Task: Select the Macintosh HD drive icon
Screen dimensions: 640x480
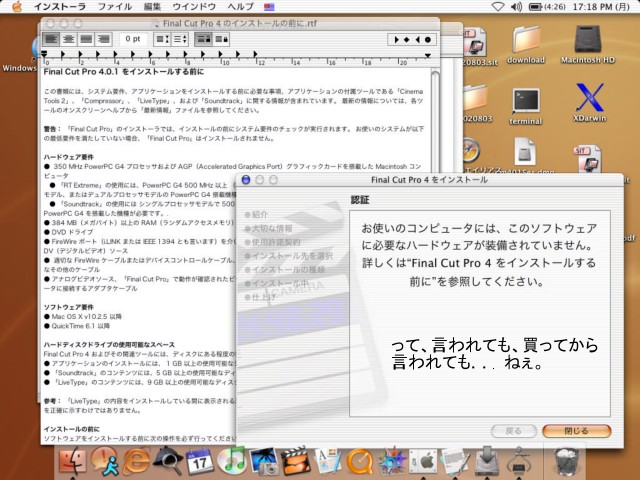Action: [588, 45]
